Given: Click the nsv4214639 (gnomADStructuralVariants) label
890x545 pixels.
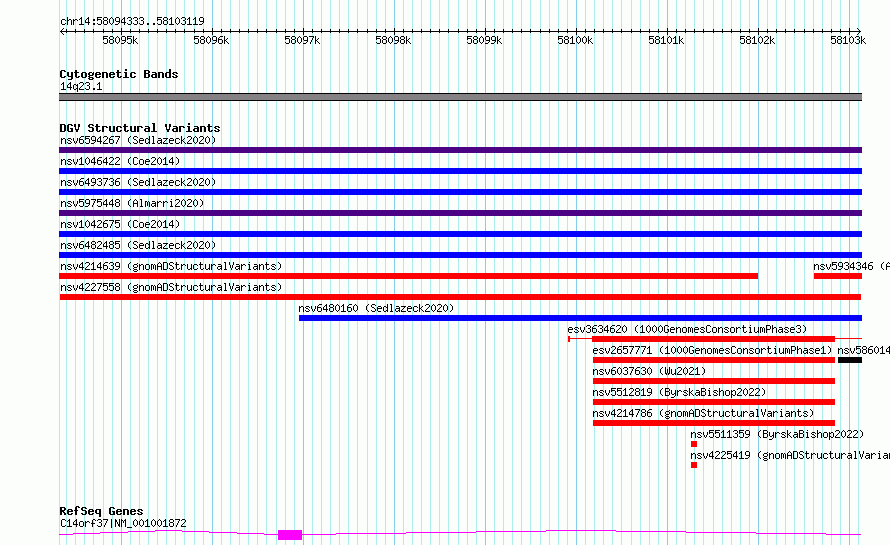Looking at the screenshot, I should pyautogui.click(x=171, y=266).
